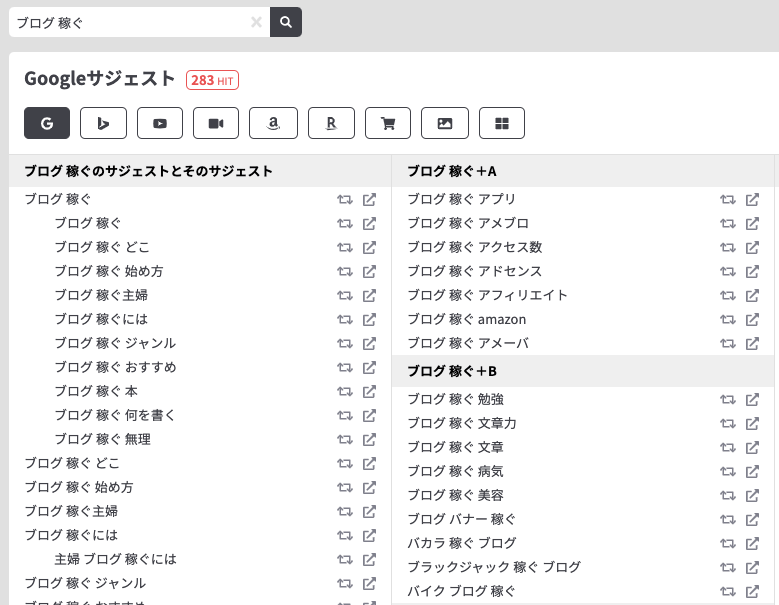Screen dimensions: 779x605
Task: Click keyword ブログ 稼ぐ 何を書く
Action: [115, 415]
